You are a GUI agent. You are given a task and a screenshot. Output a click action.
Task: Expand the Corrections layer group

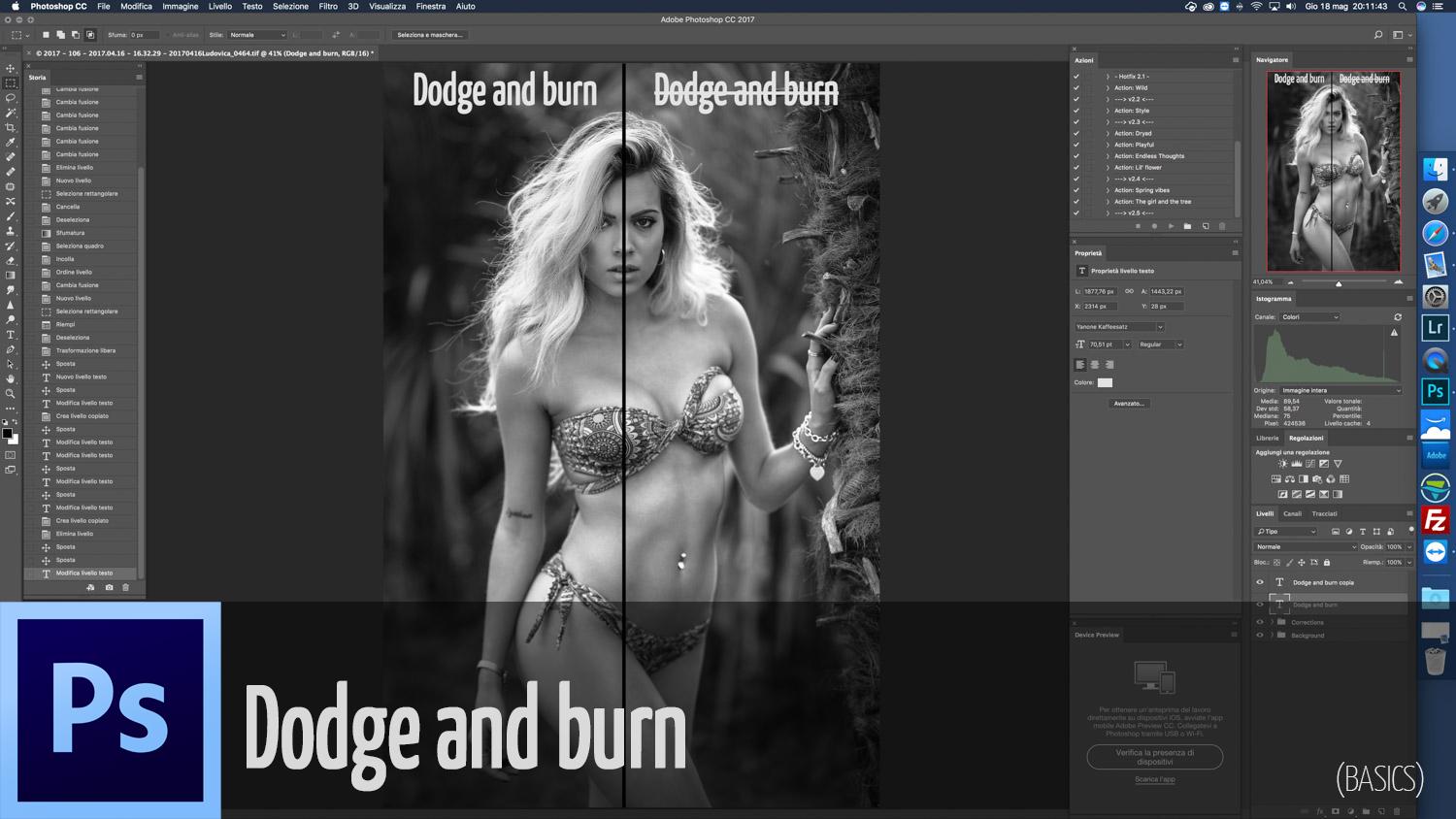pyautogui.click(x=1272, y=622)
